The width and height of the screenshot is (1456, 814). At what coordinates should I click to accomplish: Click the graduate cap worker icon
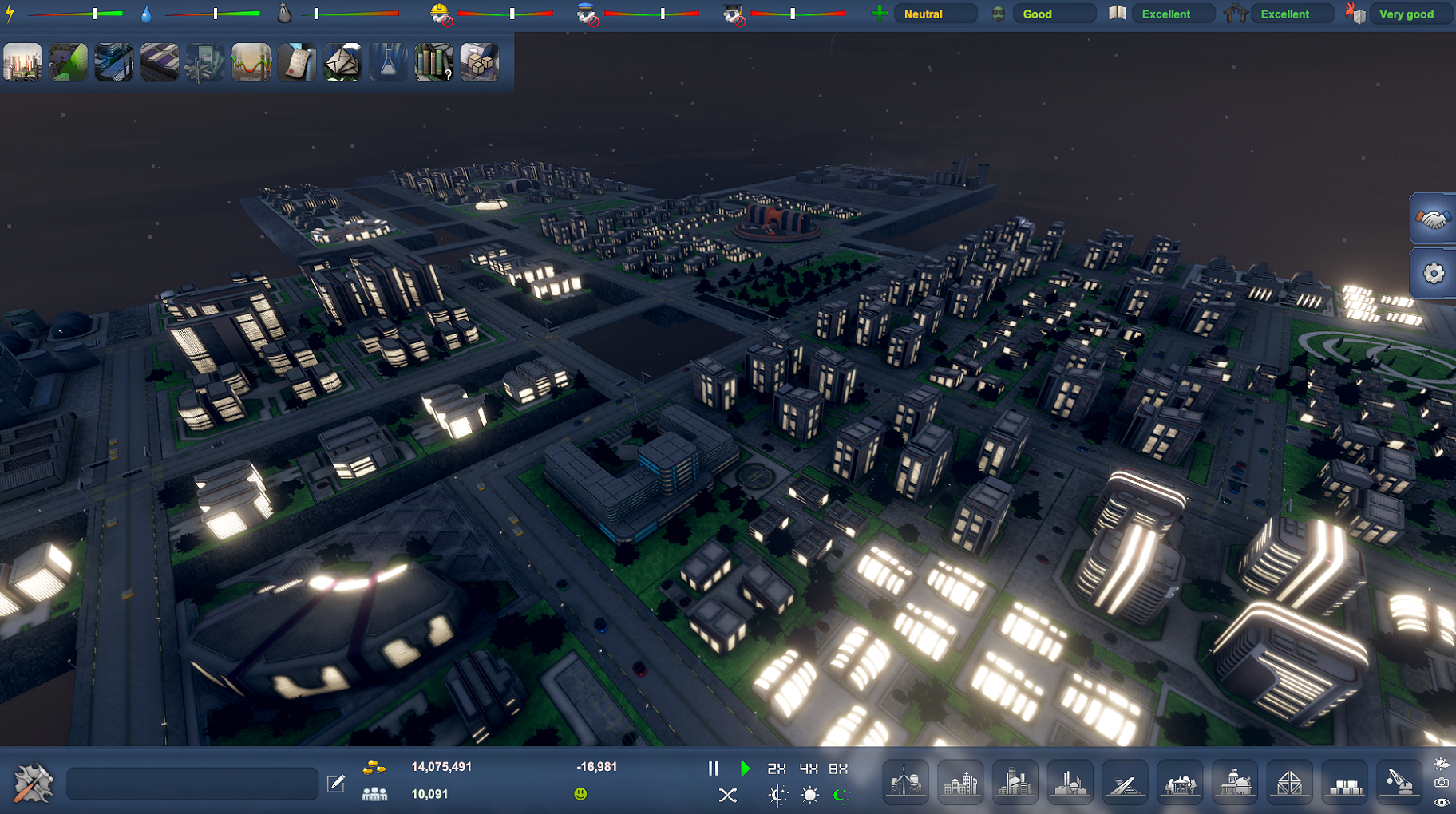[734, 14]
